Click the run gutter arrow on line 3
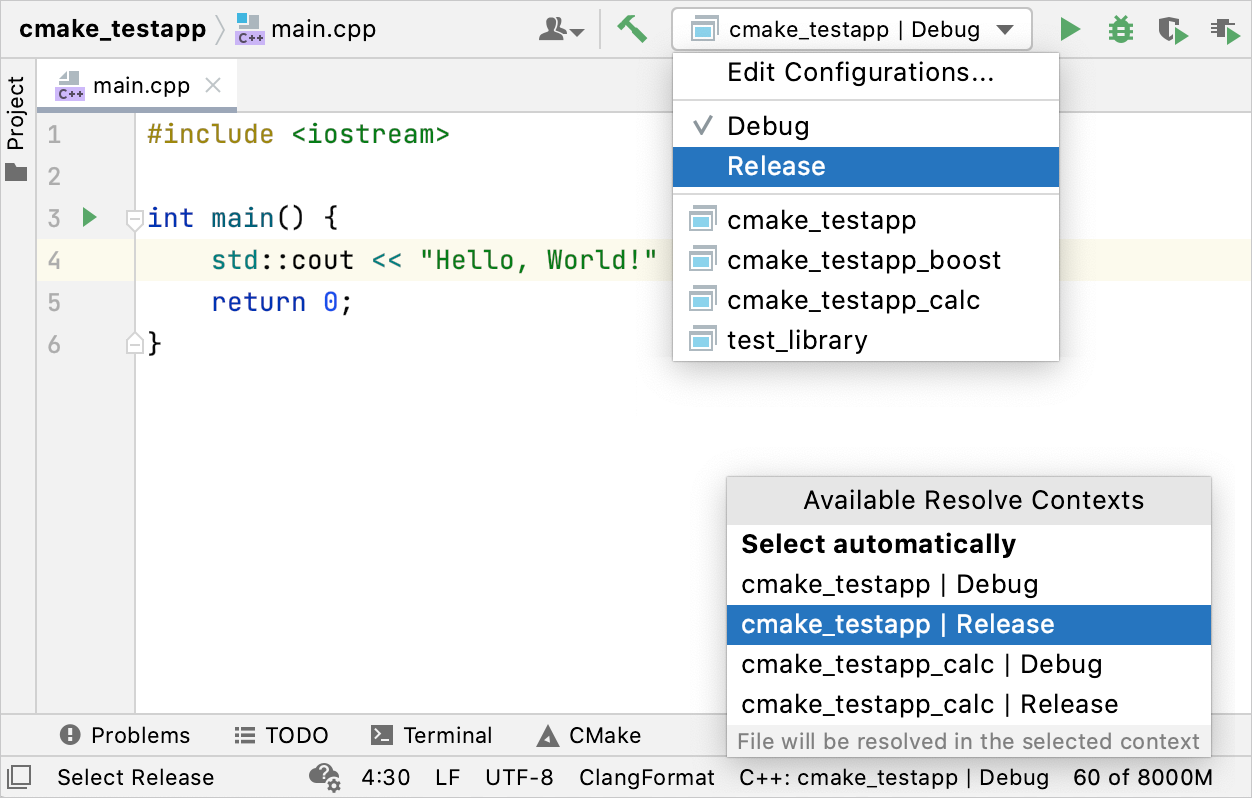The image size is (1252, 798). click(88, 217)
